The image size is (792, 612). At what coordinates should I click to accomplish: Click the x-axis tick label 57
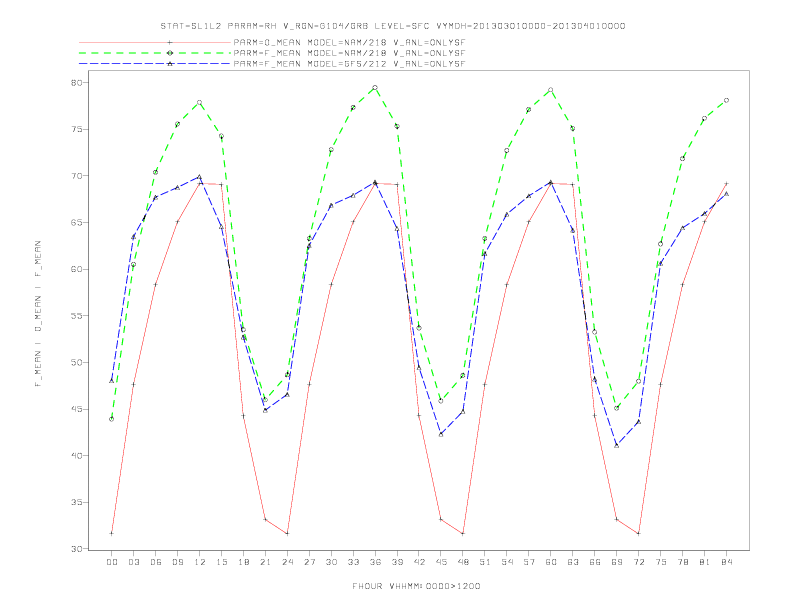point(529,562)
